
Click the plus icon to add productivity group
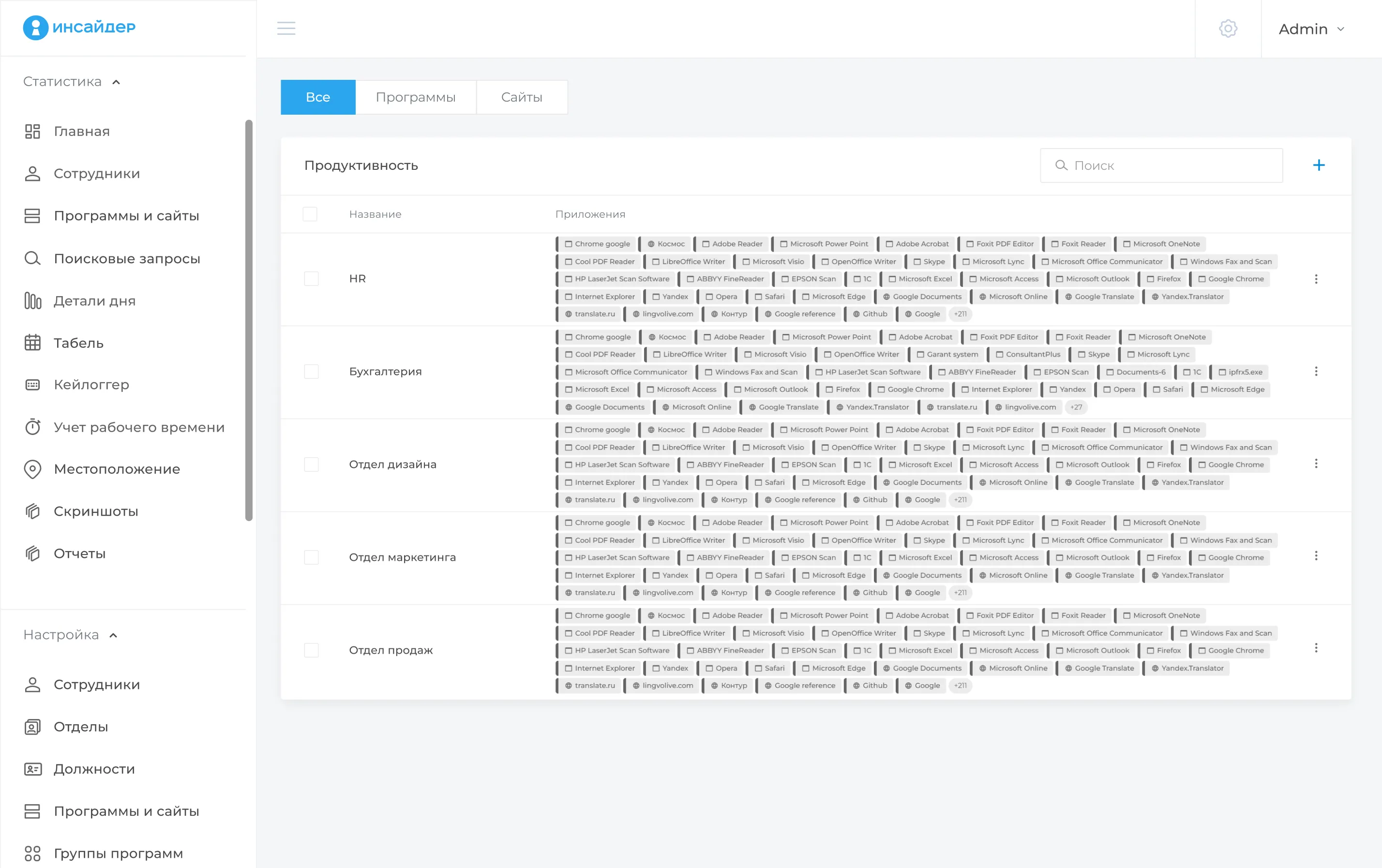click(1318, 165)
